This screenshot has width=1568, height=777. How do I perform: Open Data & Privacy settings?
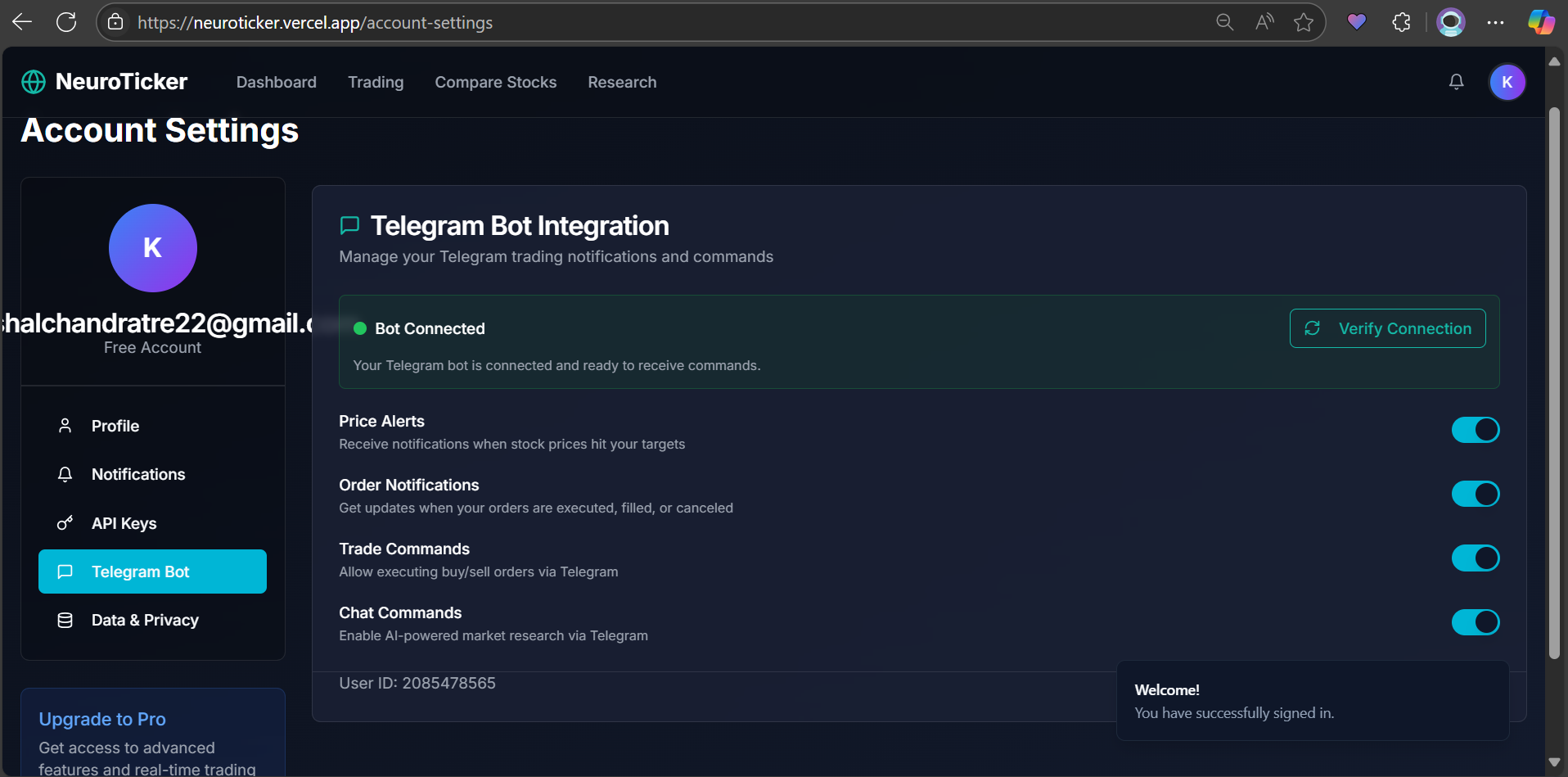tap(153, 620)
